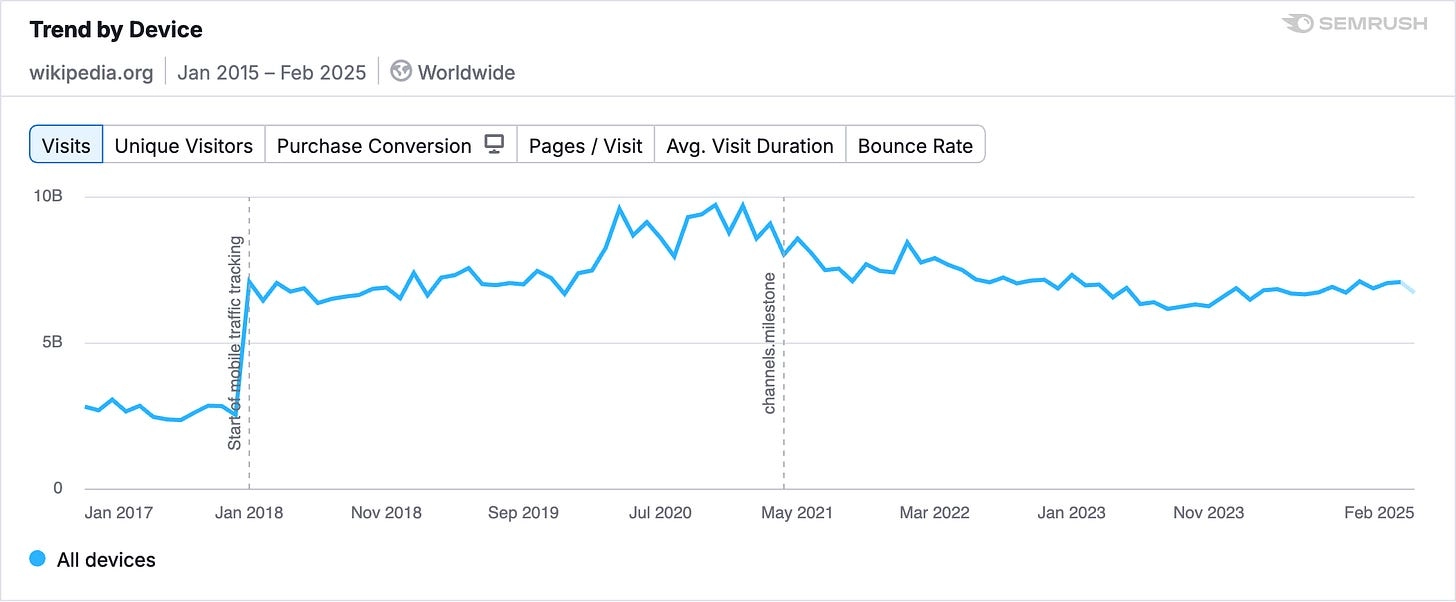
Task: Click the Trend by Device heading
Action: tap(116, 30)
